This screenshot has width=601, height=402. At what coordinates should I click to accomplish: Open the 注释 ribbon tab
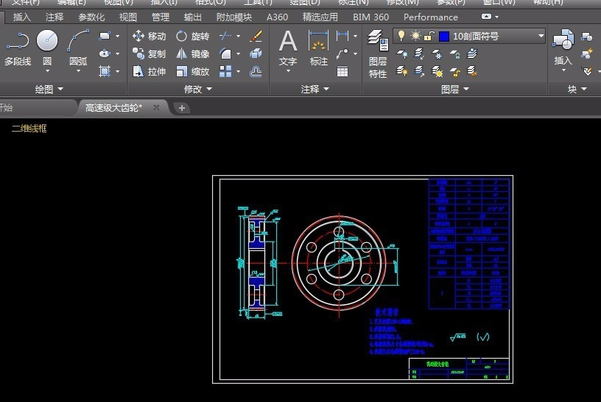pyautogui.click(x=54, y=17)
